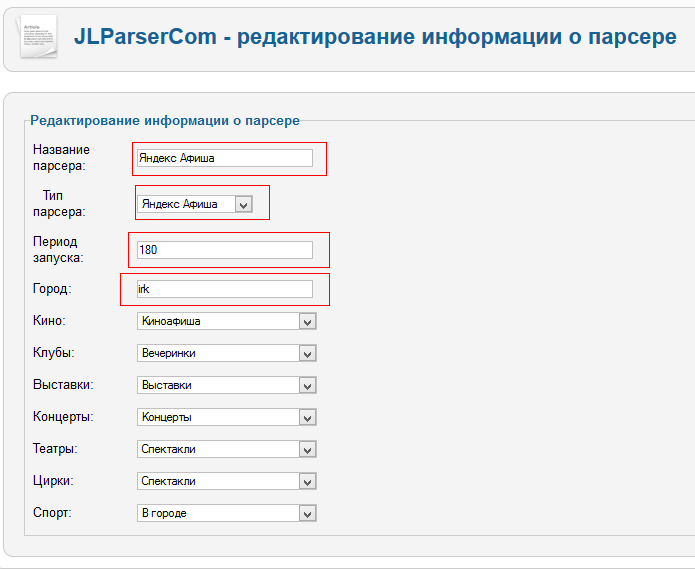Click the 'Тип парсера:' label
Image resolution: width=695 pixels, height=569 pixels.
coord(59,203)
